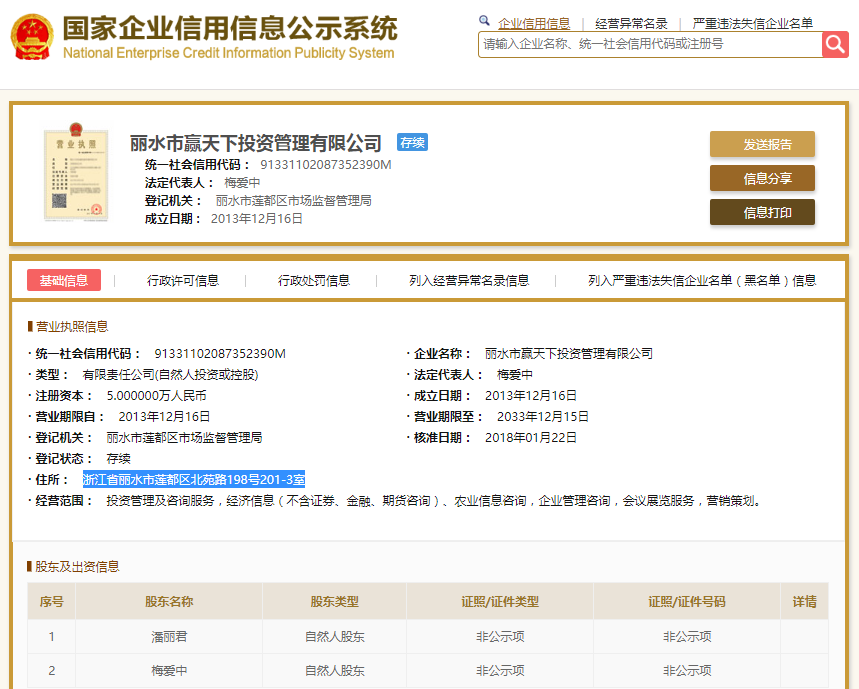Open the 列入严重违法失信企业名单(黑名单)信息 tab
This screenshot has width=859, height=689.
coord(702,281)
